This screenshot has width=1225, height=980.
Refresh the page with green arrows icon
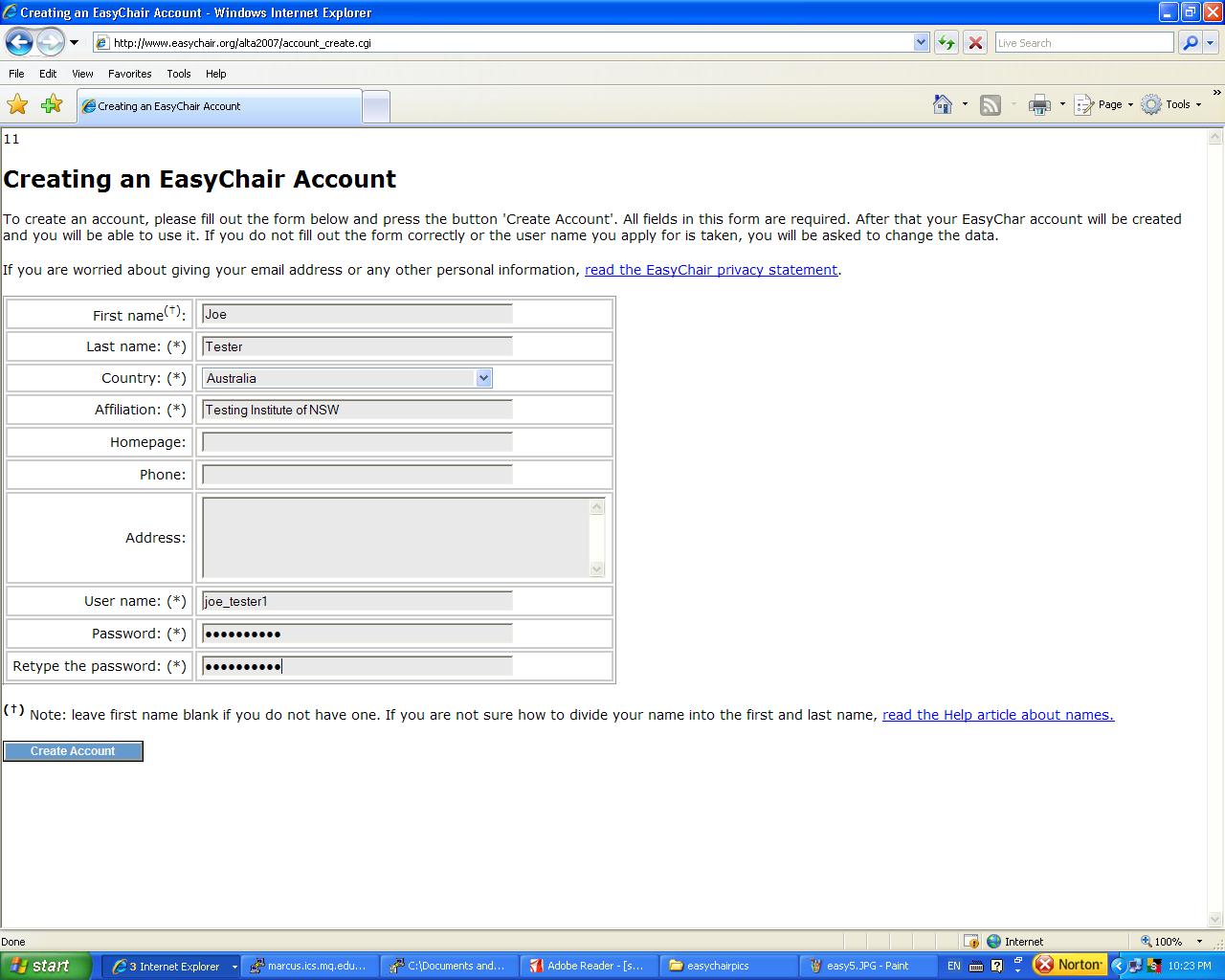[x=946, y=43]
